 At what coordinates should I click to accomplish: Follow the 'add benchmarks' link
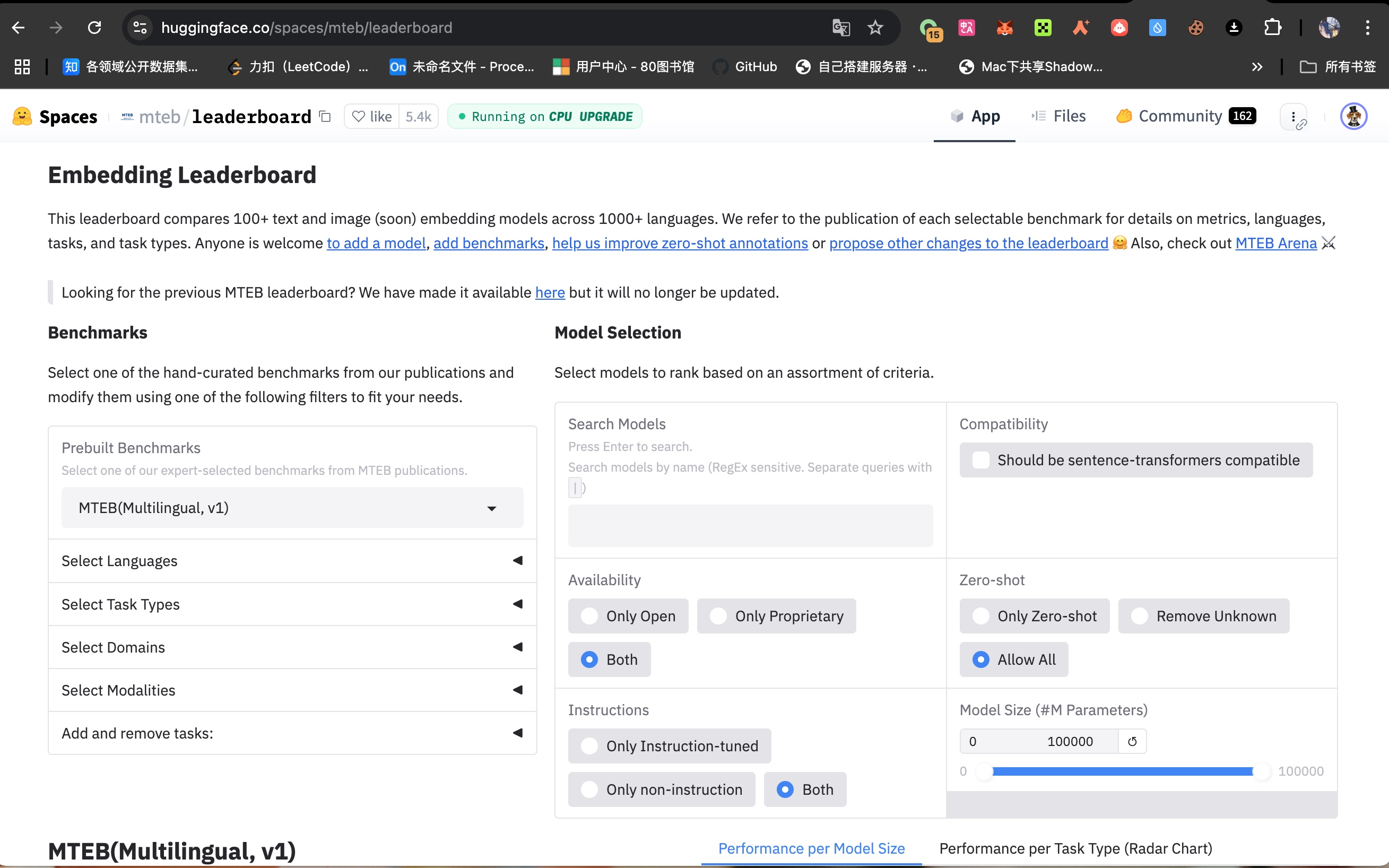[489, 243]
